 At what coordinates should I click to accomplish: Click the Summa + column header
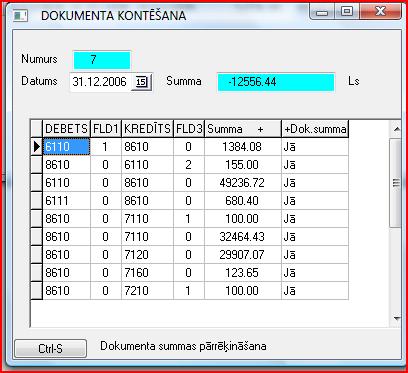(243, 129)
